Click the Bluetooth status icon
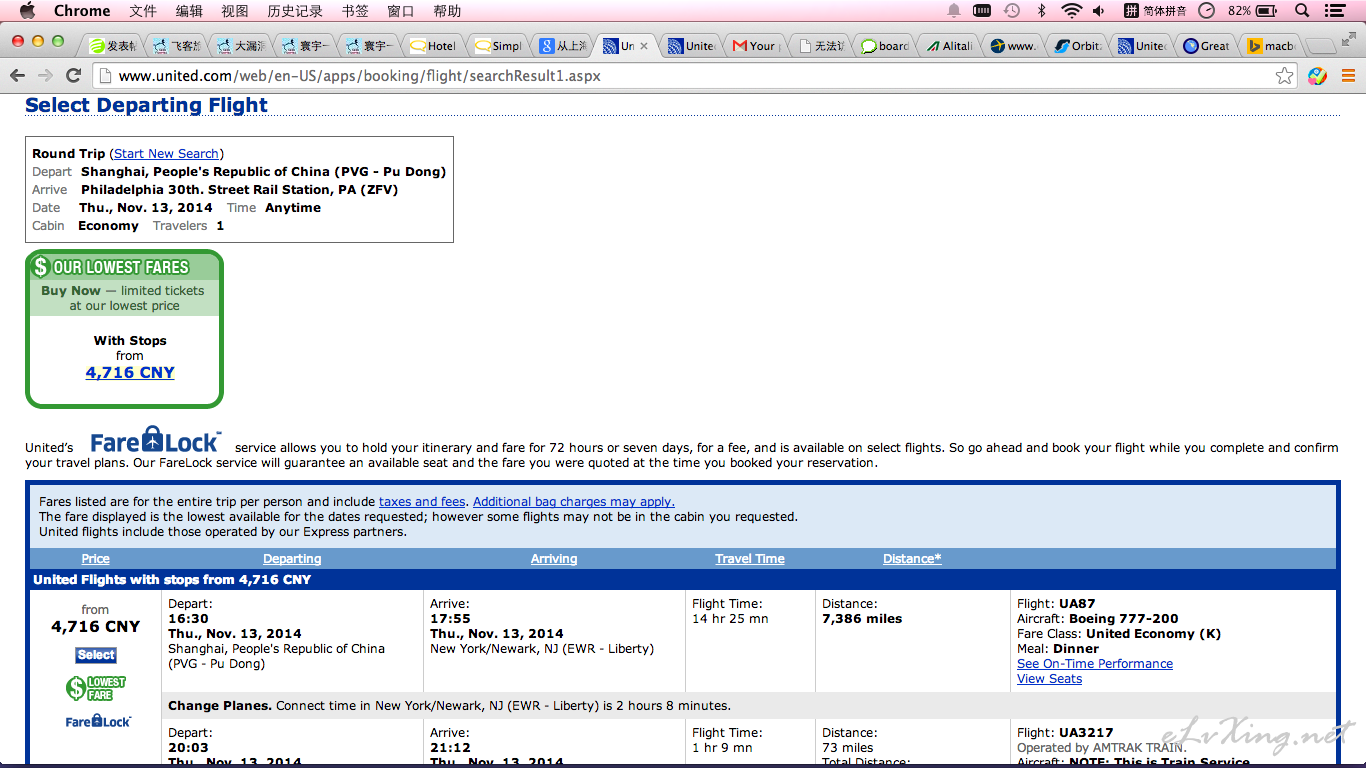Screen dimensions: 1366x768 (x=1041, y=11)
